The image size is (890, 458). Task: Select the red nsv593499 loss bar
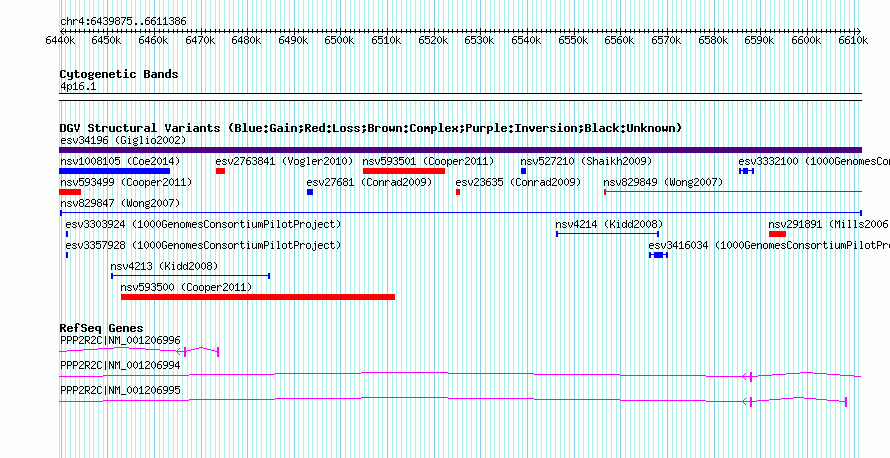click(70, 192)
